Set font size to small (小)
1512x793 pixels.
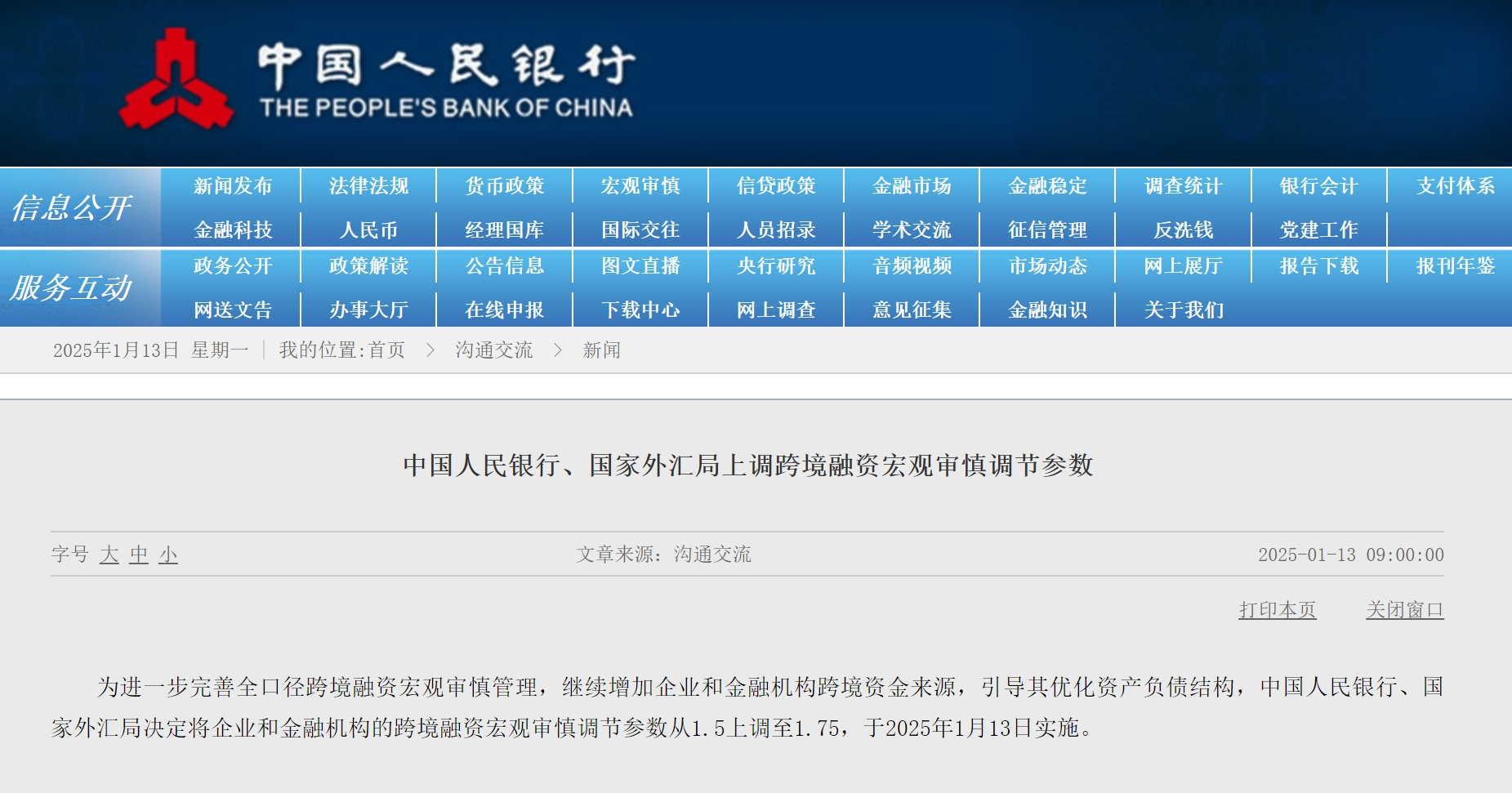pos(168,555)
